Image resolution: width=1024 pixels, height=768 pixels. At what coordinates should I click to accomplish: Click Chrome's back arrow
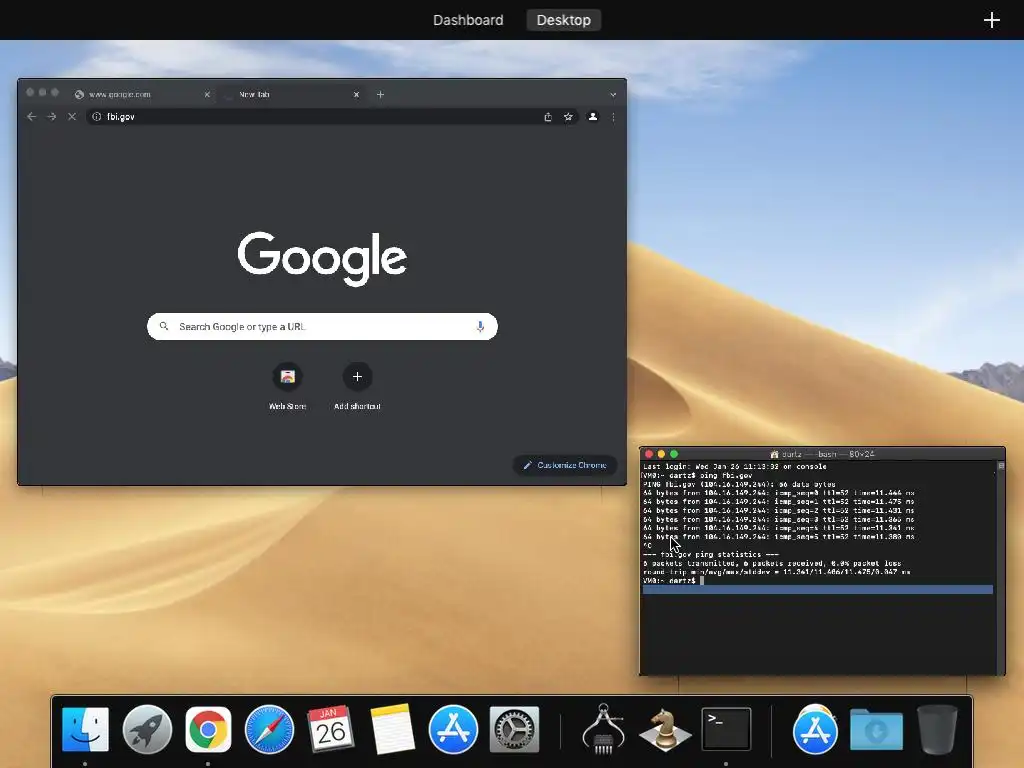31,116
